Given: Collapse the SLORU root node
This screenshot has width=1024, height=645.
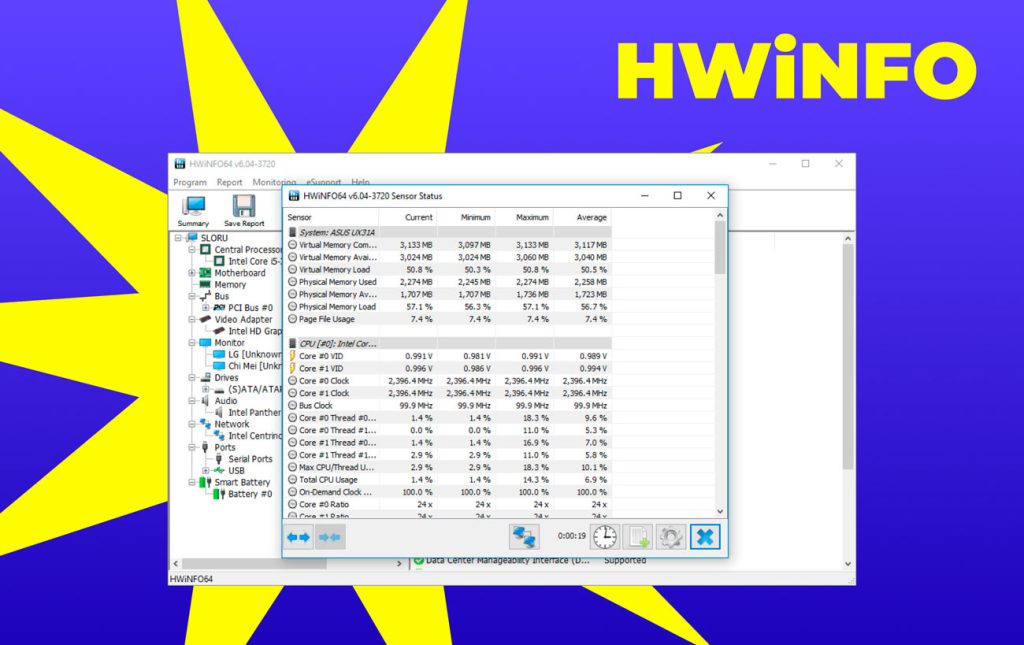Looking at the screenshot, I should (x=178, y=238).
